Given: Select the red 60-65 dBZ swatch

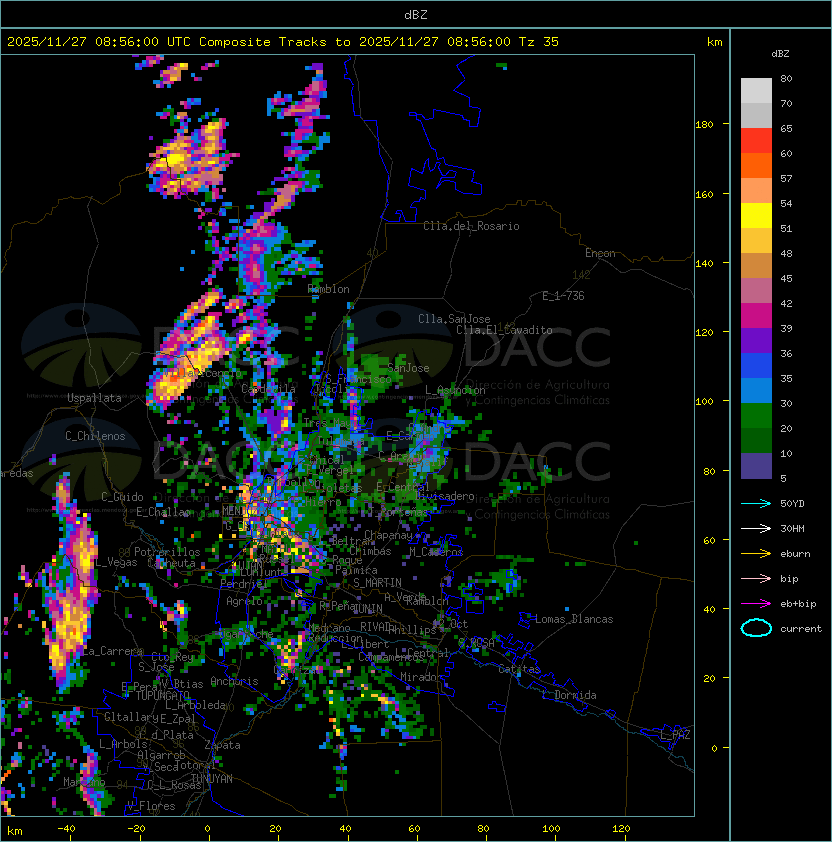Looking at the screenshot, I should [x=756, y=141].
